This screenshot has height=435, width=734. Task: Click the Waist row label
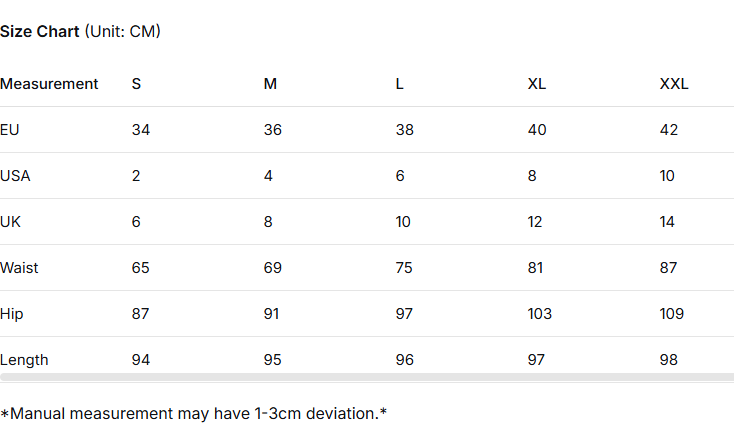(19, 268)
